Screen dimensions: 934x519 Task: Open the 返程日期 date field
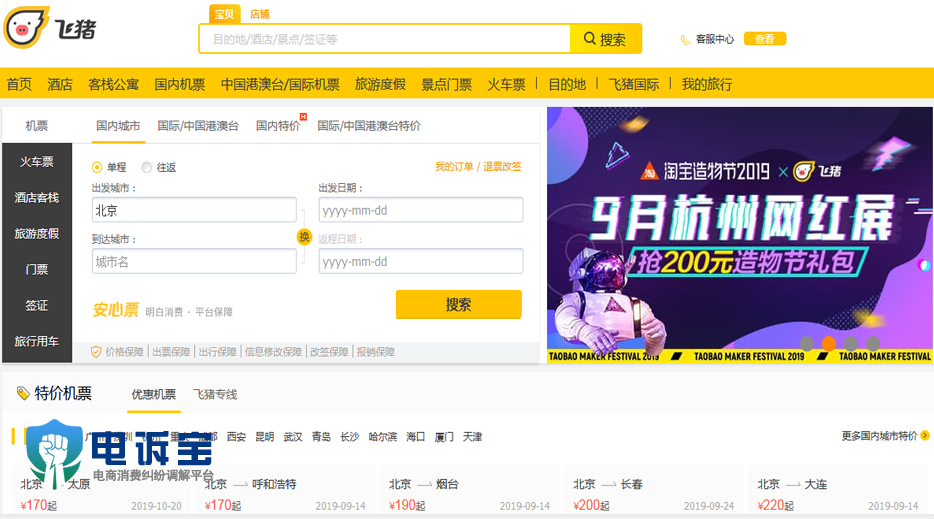tap(421, 261)
